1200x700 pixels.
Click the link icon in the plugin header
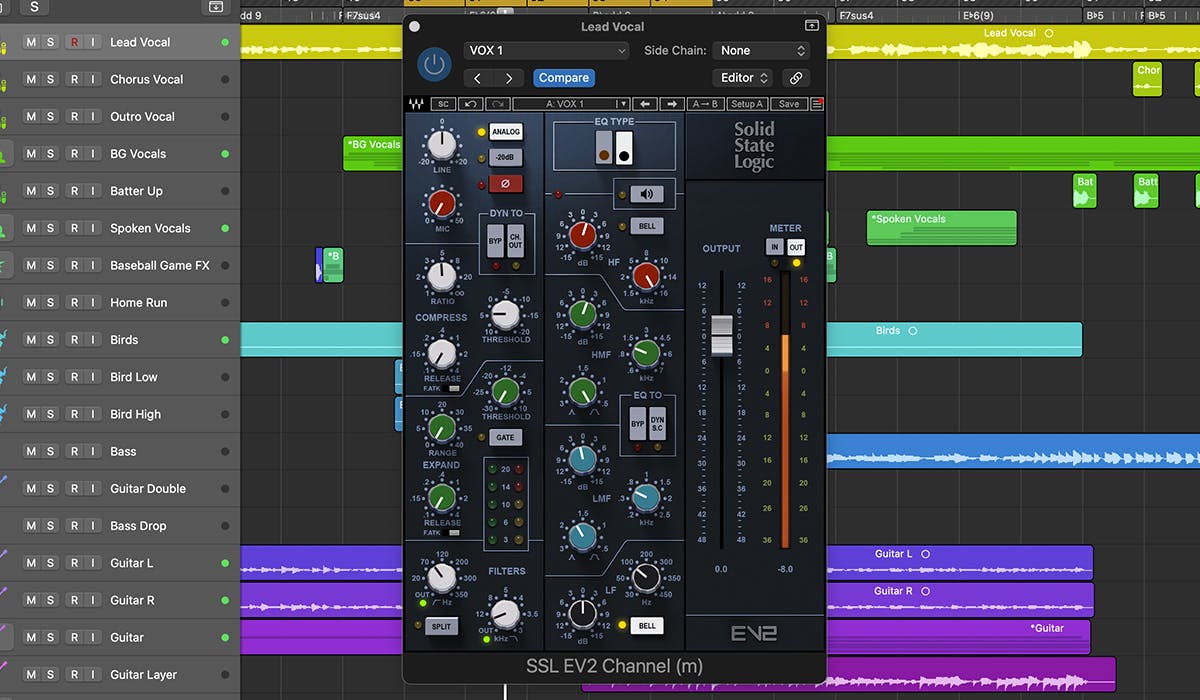[x=796, y=77]
